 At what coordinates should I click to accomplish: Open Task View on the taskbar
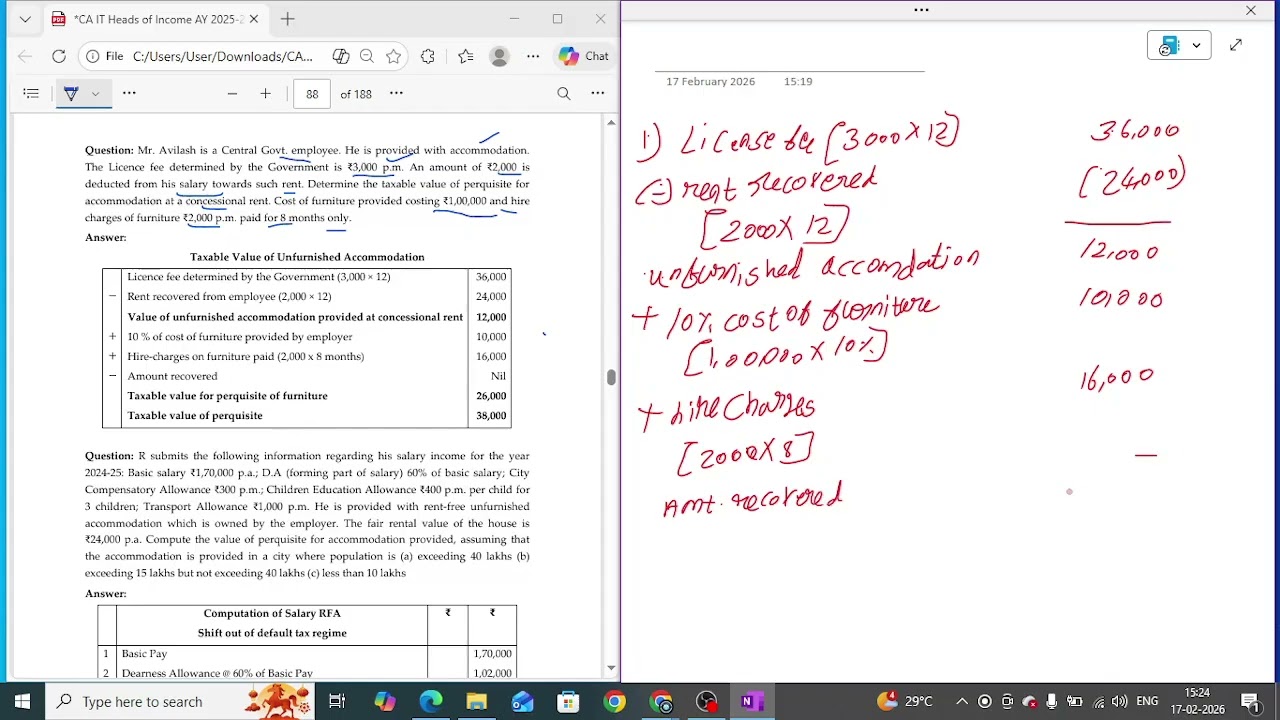[x=337, y=702]
